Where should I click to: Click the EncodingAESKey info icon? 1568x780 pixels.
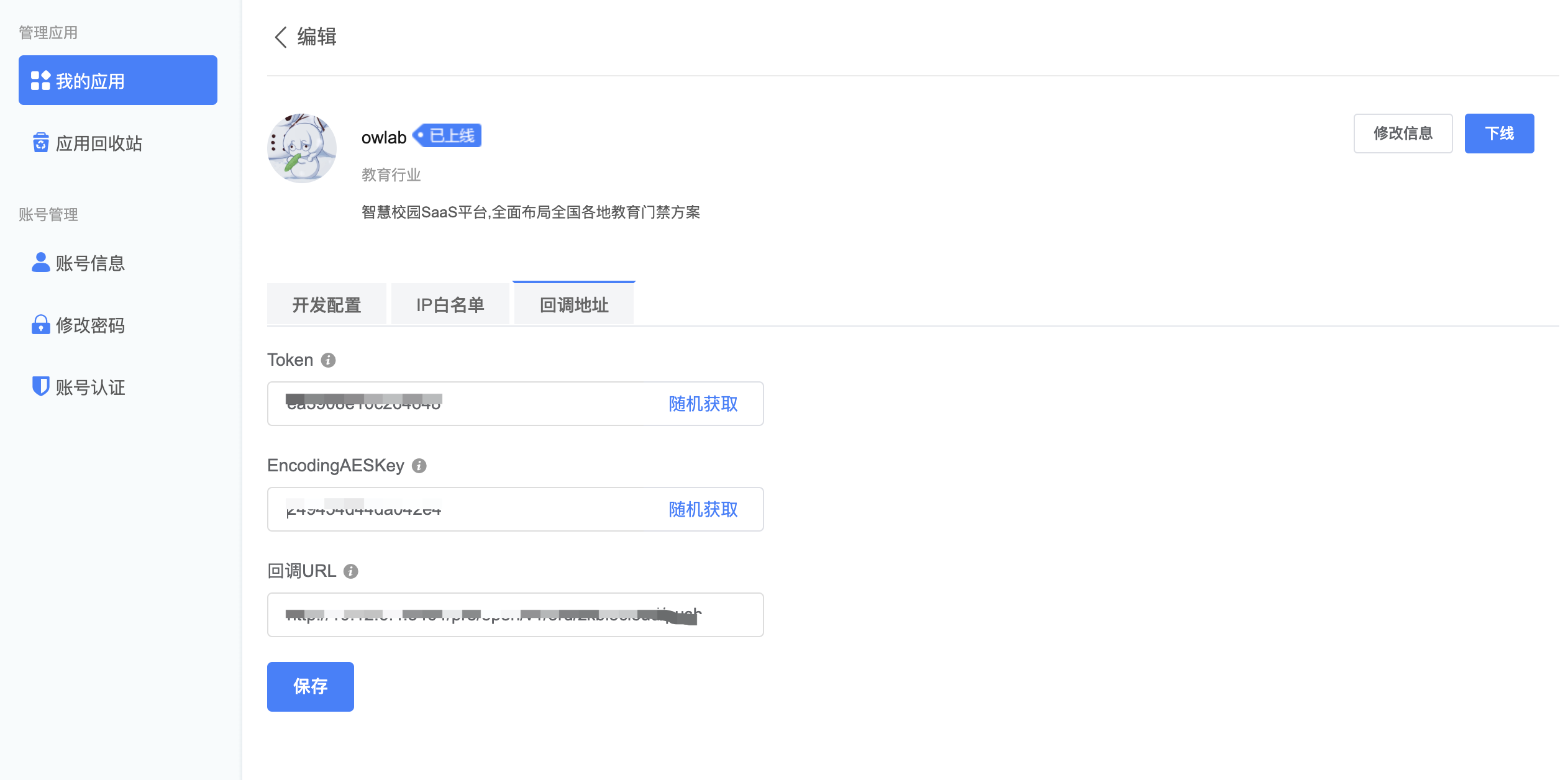419,466
